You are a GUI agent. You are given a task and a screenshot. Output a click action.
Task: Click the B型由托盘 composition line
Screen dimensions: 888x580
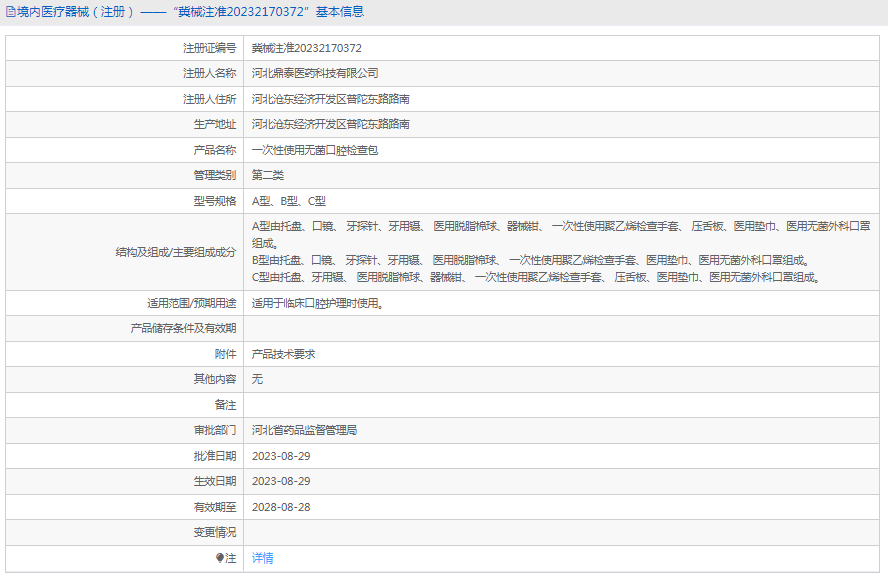tap(531, 261)
